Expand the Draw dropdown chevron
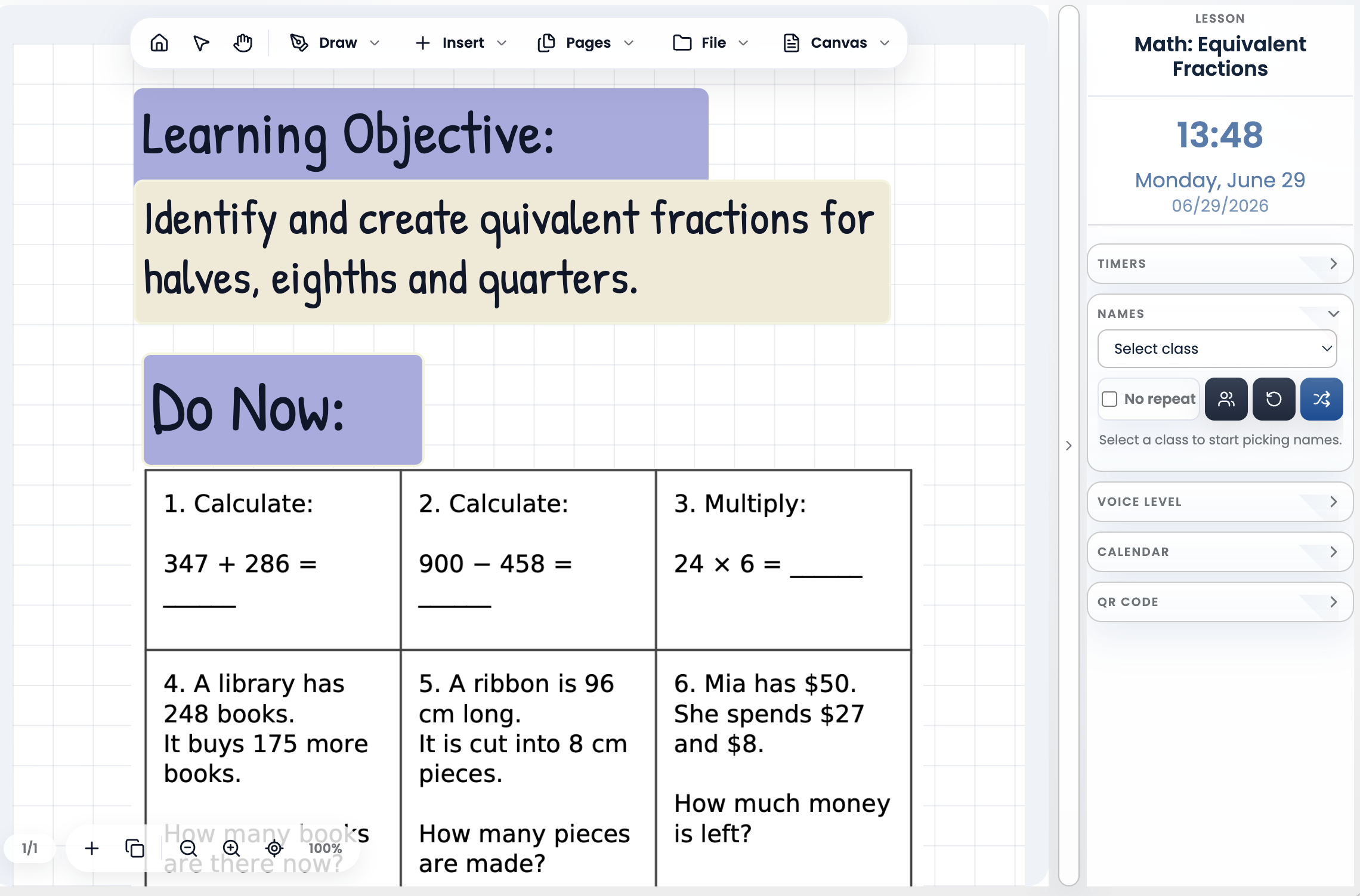1360x896 pixels. click(x=375, y=43)
